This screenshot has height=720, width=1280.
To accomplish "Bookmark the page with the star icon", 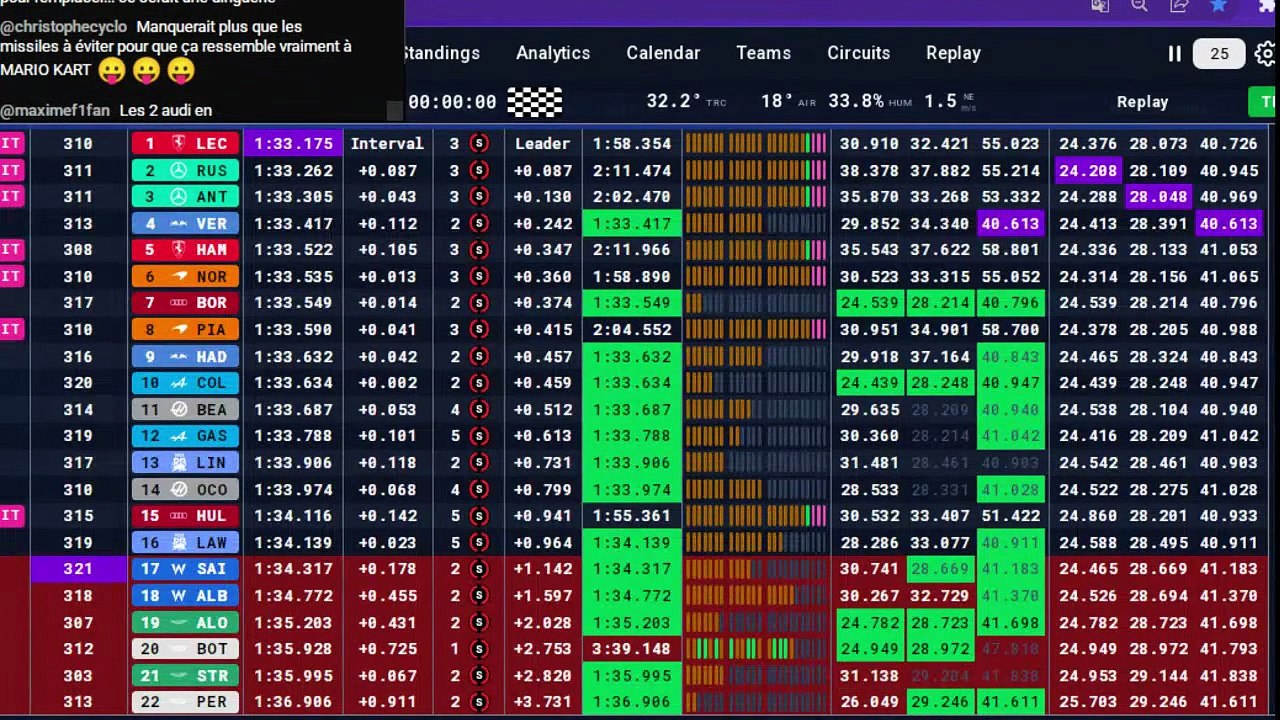I will [x=1218, y=5].
